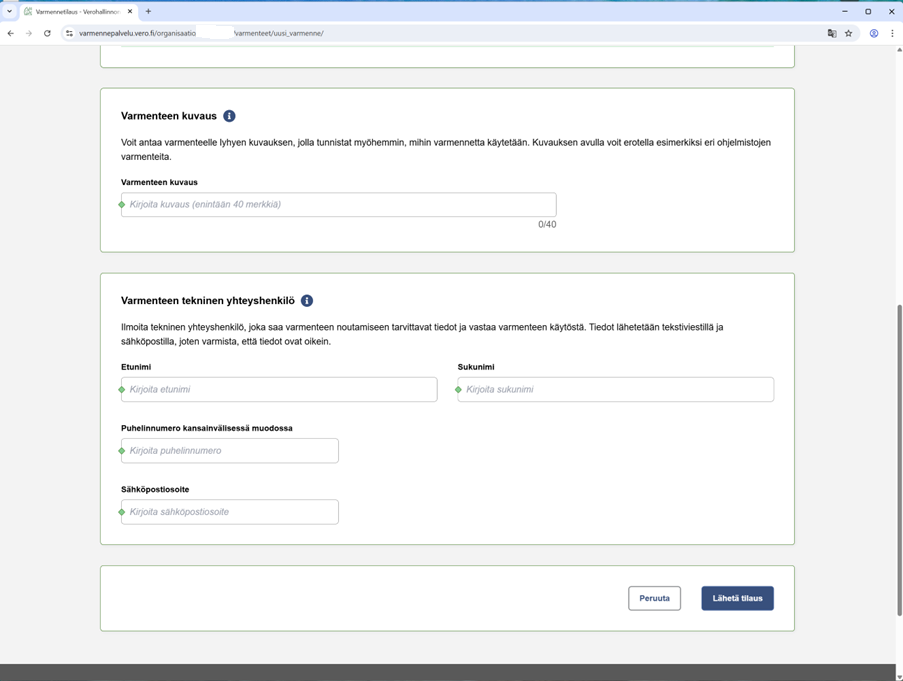Viewport: 903px width, 681px height.
Task: Close the Varmennetilaus tab
Action: 130,12
